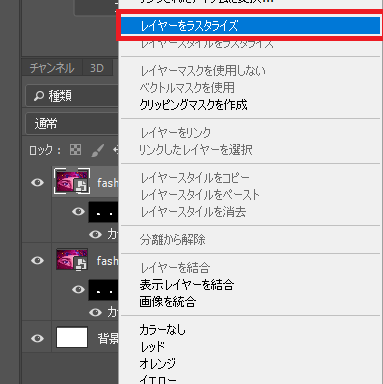Click the lock image pixels brush icon
The image size is (383, 384).
(x=98, y=150)
